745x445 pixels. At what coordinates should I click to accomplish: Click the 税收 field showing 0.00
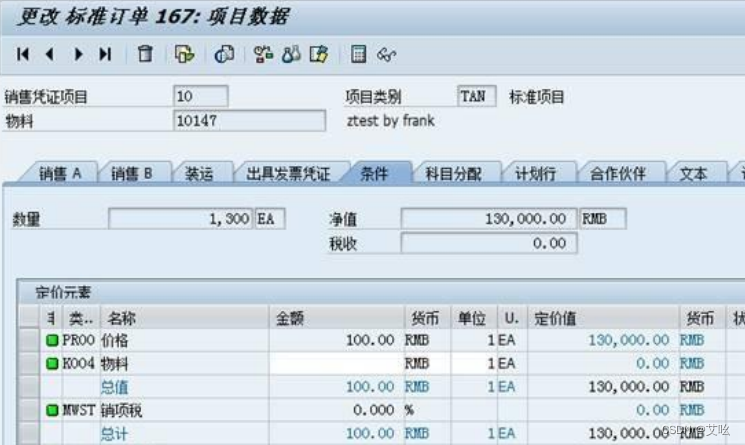point(488,243)
